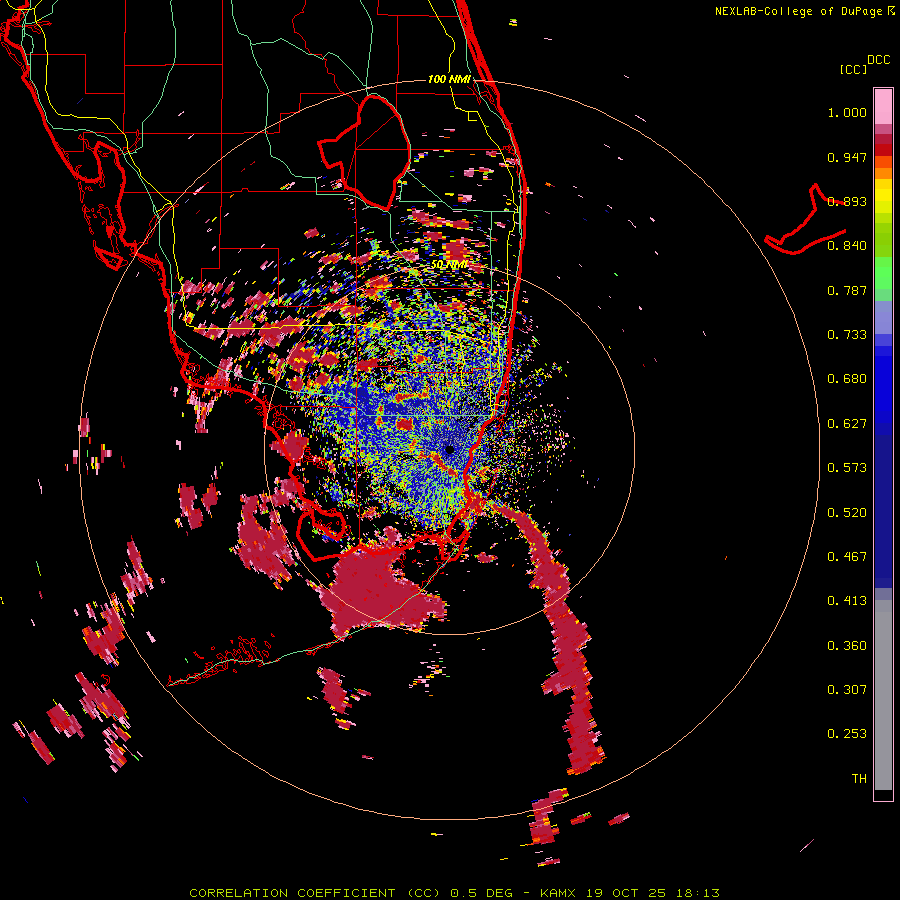Click the bright green segment of the color bar
The height and width of the screenshot is (900, 900).
883,272
